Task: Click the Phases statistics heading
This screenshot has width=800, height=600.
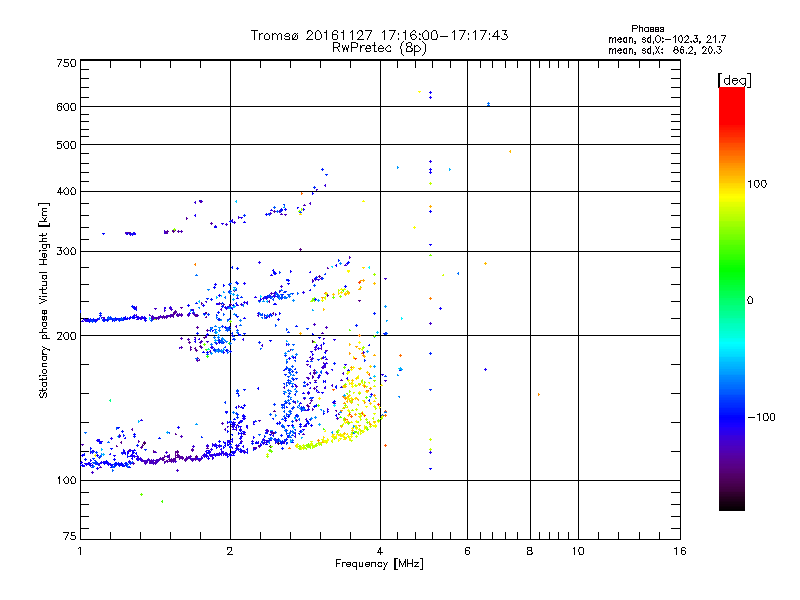Action: 647,29
